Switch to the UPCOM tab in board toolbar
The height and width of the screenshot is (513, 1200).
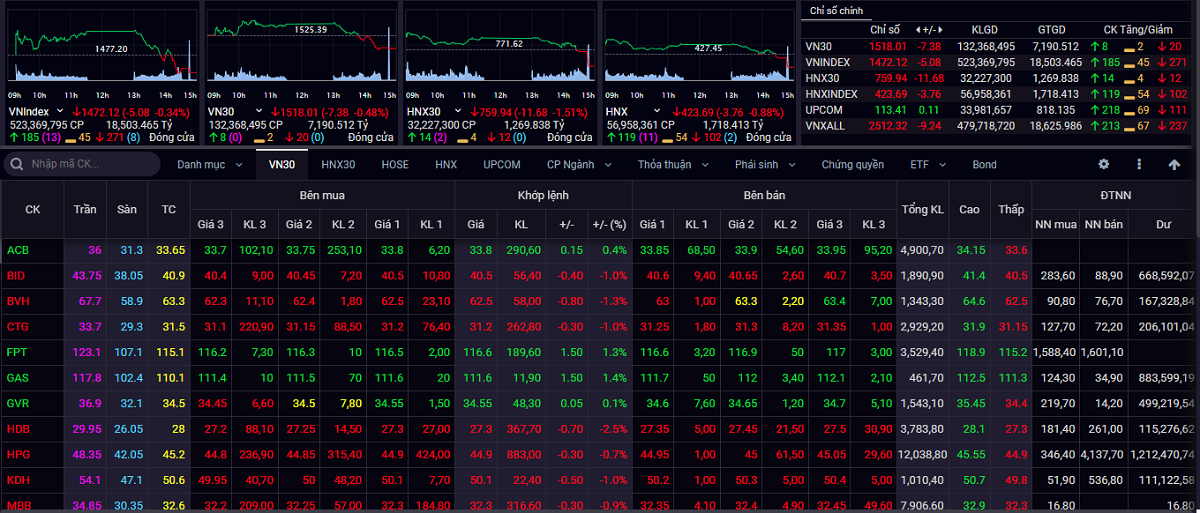pyautogui.click(x=502, y=164)
